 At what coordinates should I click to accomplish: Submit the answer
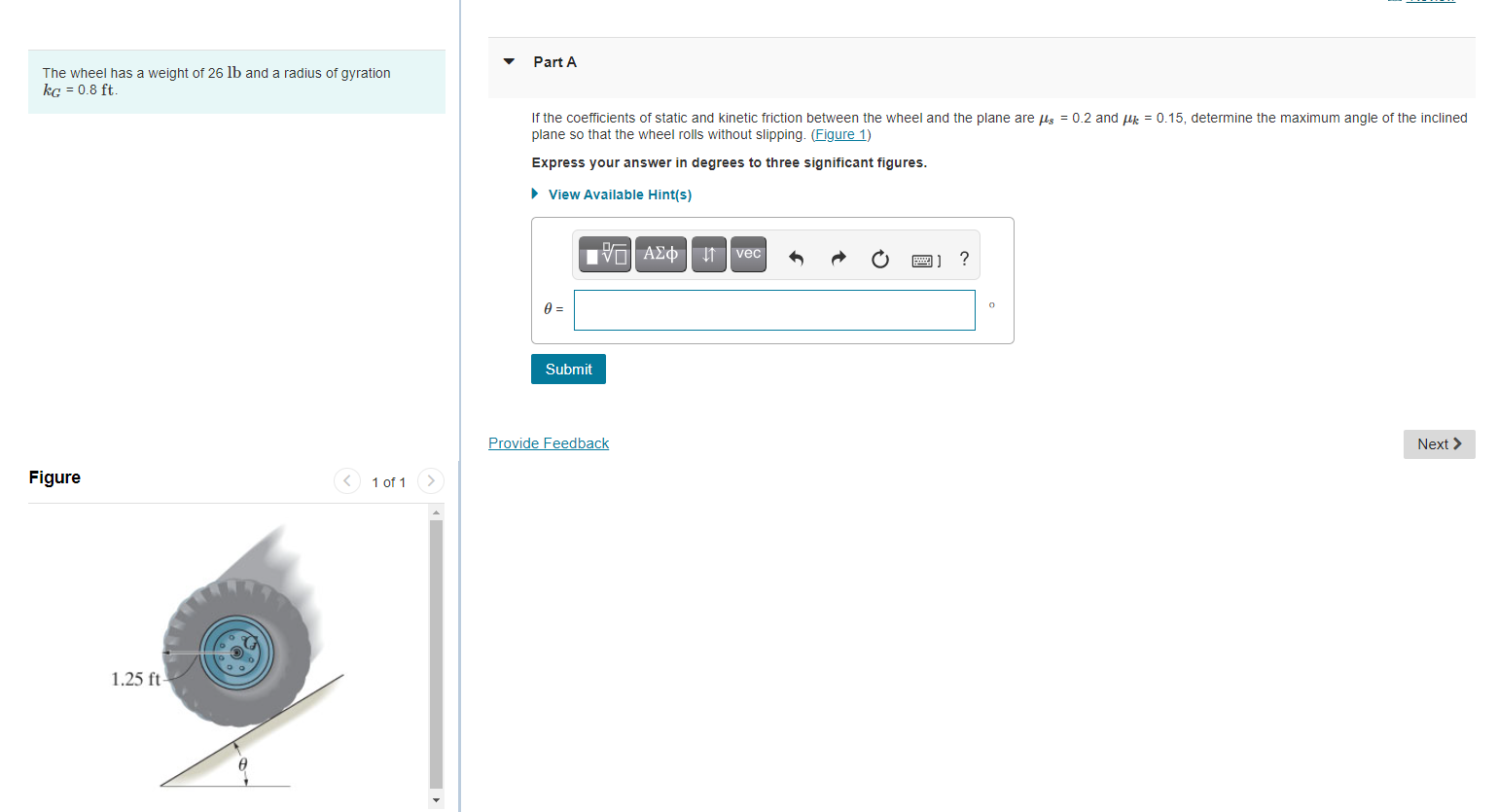point(568,370)
